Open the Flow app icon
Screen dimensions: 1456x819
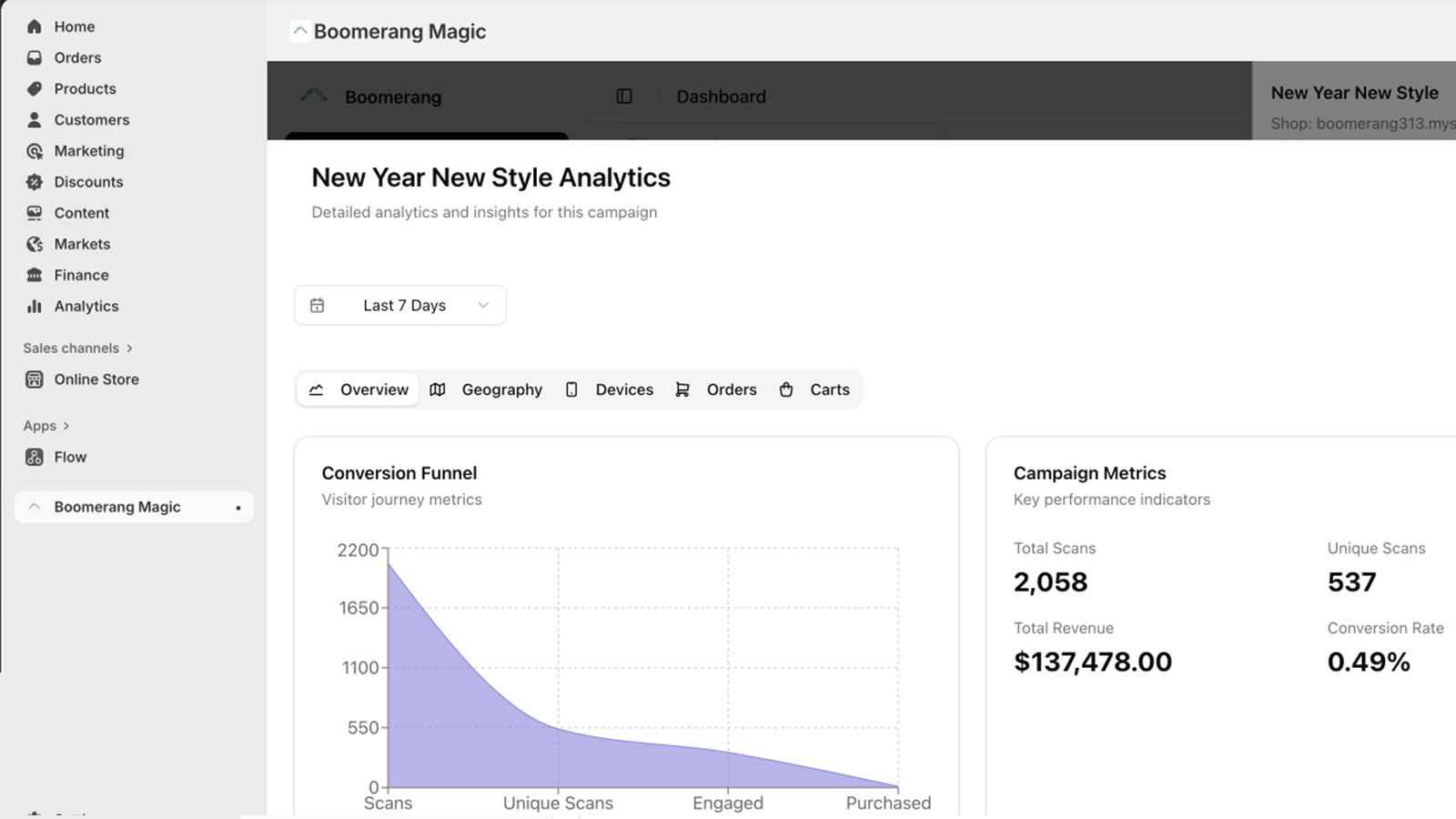34,457
